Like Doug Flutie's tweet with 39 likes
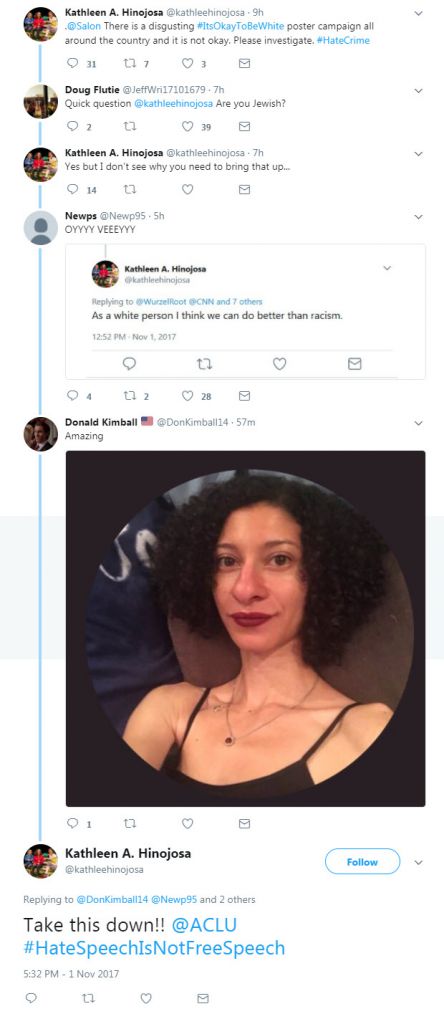 187,127
